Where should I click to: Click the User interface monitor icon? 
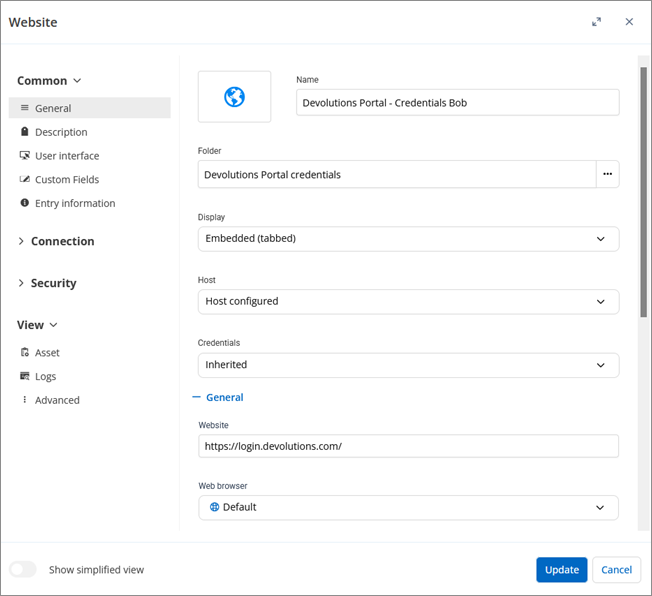(25, 155)
